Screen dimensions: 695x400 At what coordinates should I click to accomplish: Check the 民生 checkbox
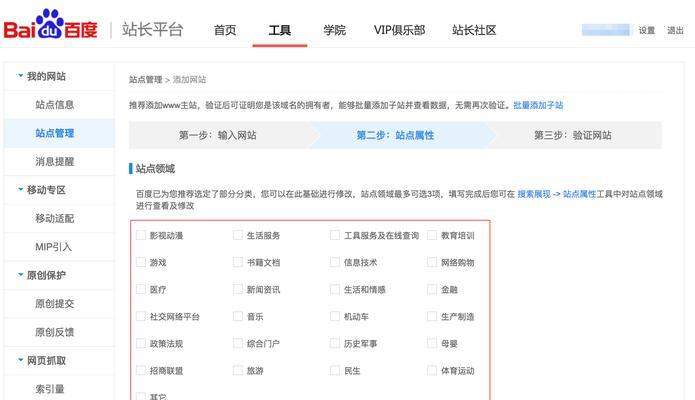tap(335, 370)
